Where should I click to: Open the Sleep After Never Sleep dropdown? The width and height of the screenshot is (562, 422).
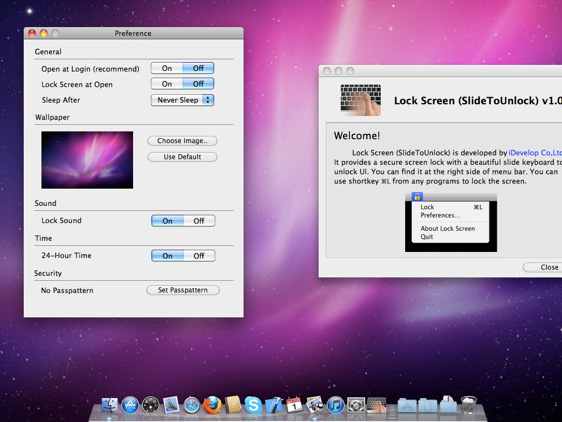coord(182,100)
